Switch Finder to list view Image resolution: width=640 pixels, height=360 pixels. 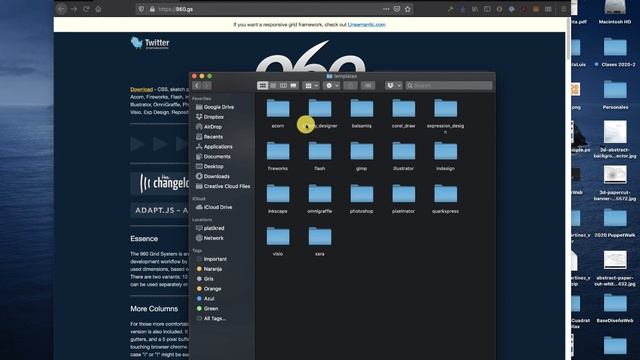pyautogui.click(x=273, y=85)
